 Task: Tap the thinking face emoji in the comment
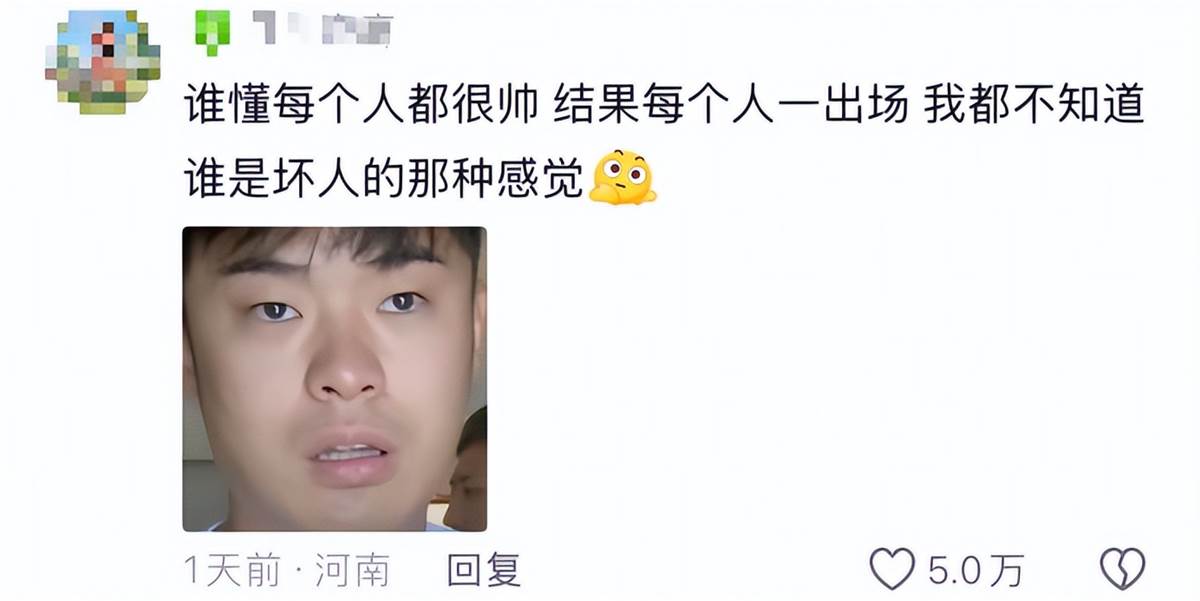pos(622,177)
